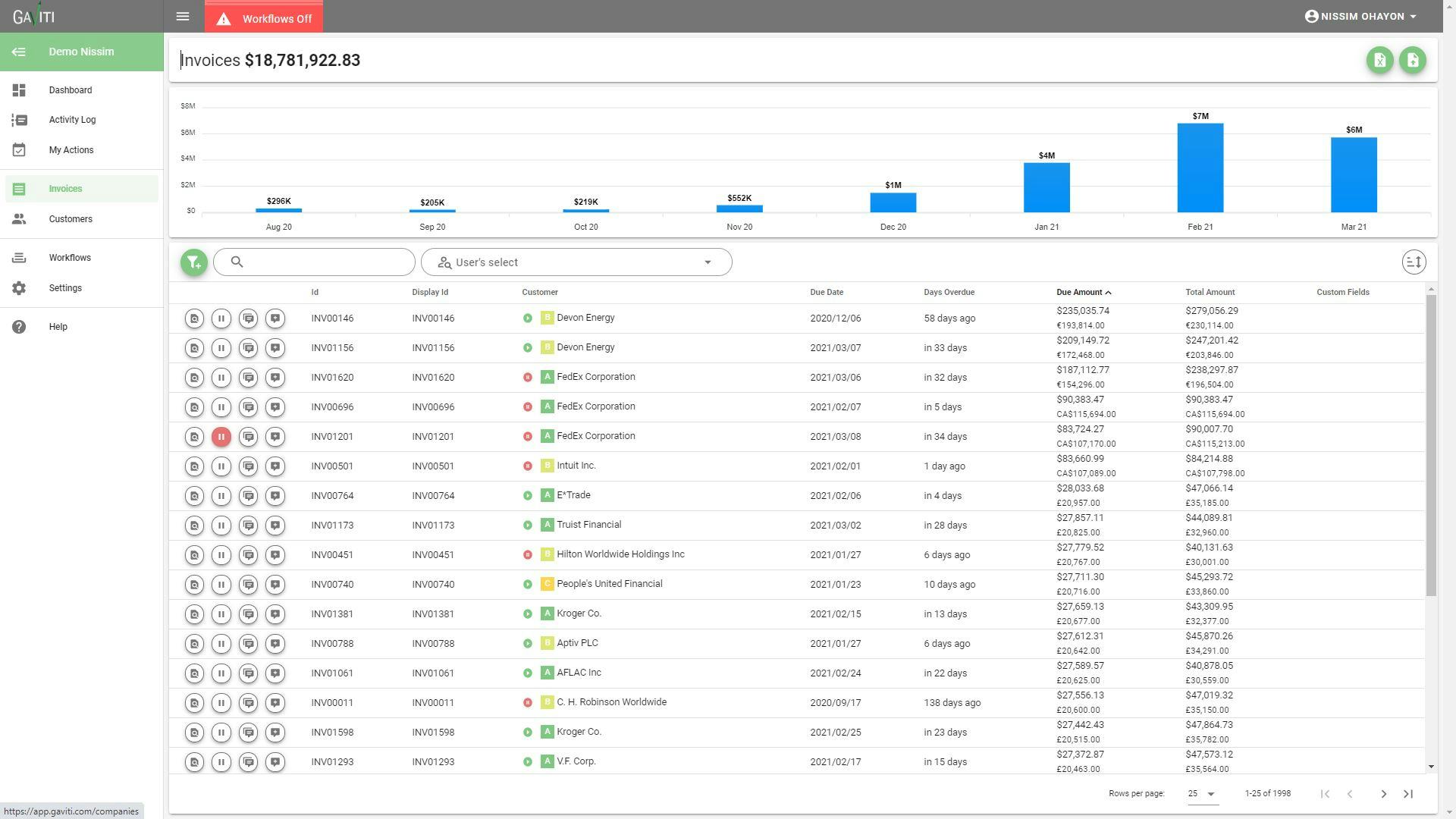Viewport: 1456px width, 819px height.
Task: Click the Workflows Off warning button
Action: point(264,18)
